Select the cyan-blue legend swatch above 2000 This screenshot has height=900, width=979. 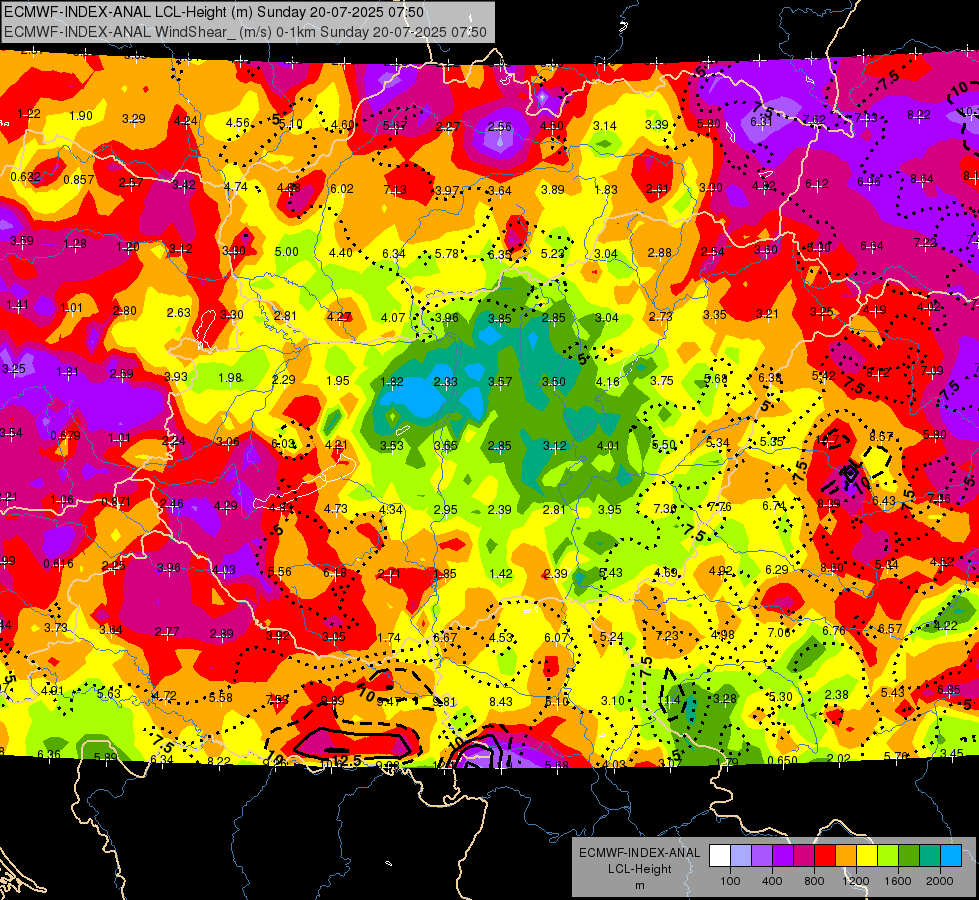[951, 856]
